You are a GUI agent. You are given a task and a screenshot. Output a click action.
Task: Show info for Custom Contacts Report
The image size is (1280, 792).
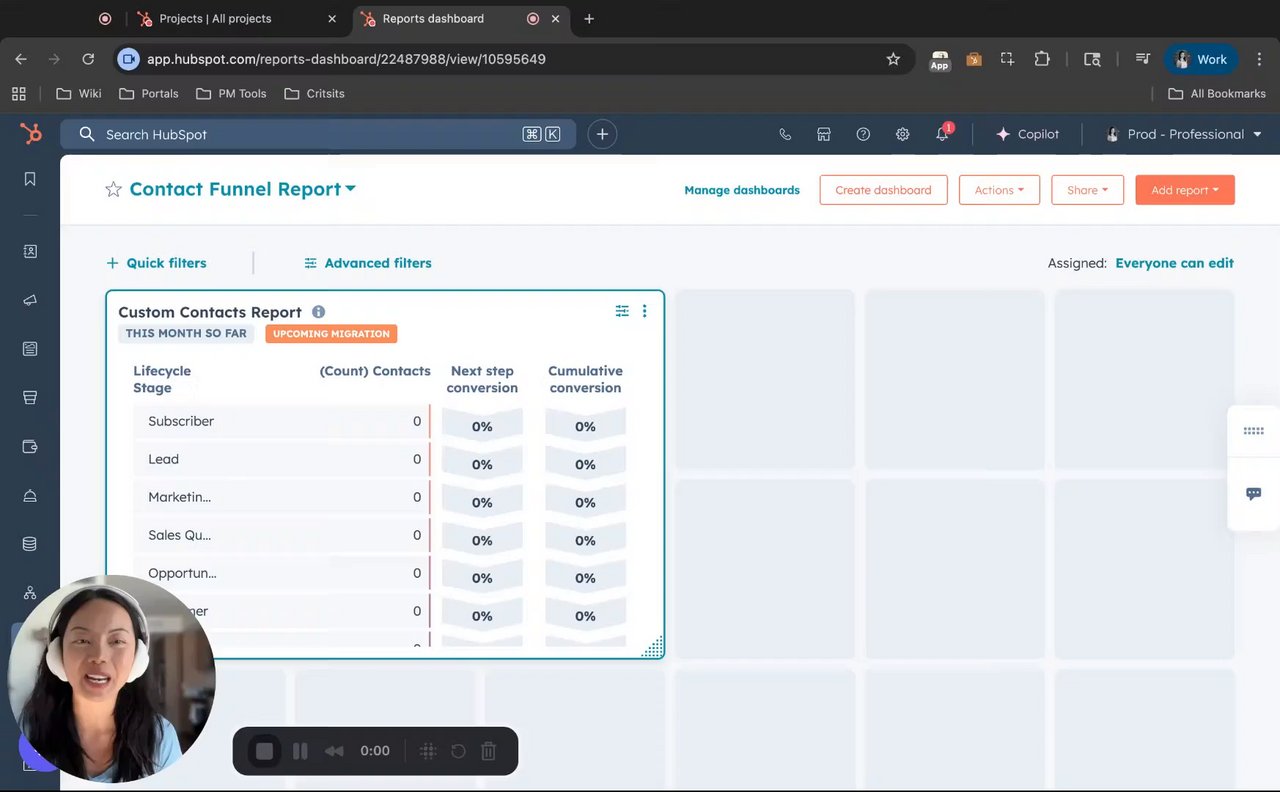click(x=319, y=312)
